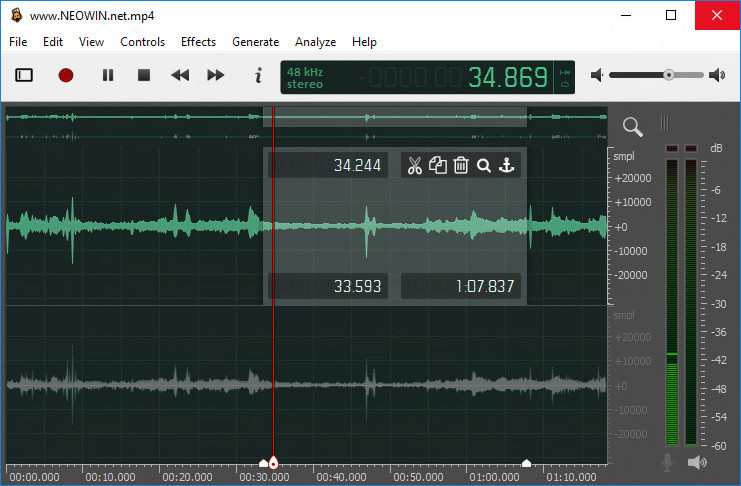Screen dimensions: 741x486
Task: Open file properties with the info icon
Action: point(258,75)
